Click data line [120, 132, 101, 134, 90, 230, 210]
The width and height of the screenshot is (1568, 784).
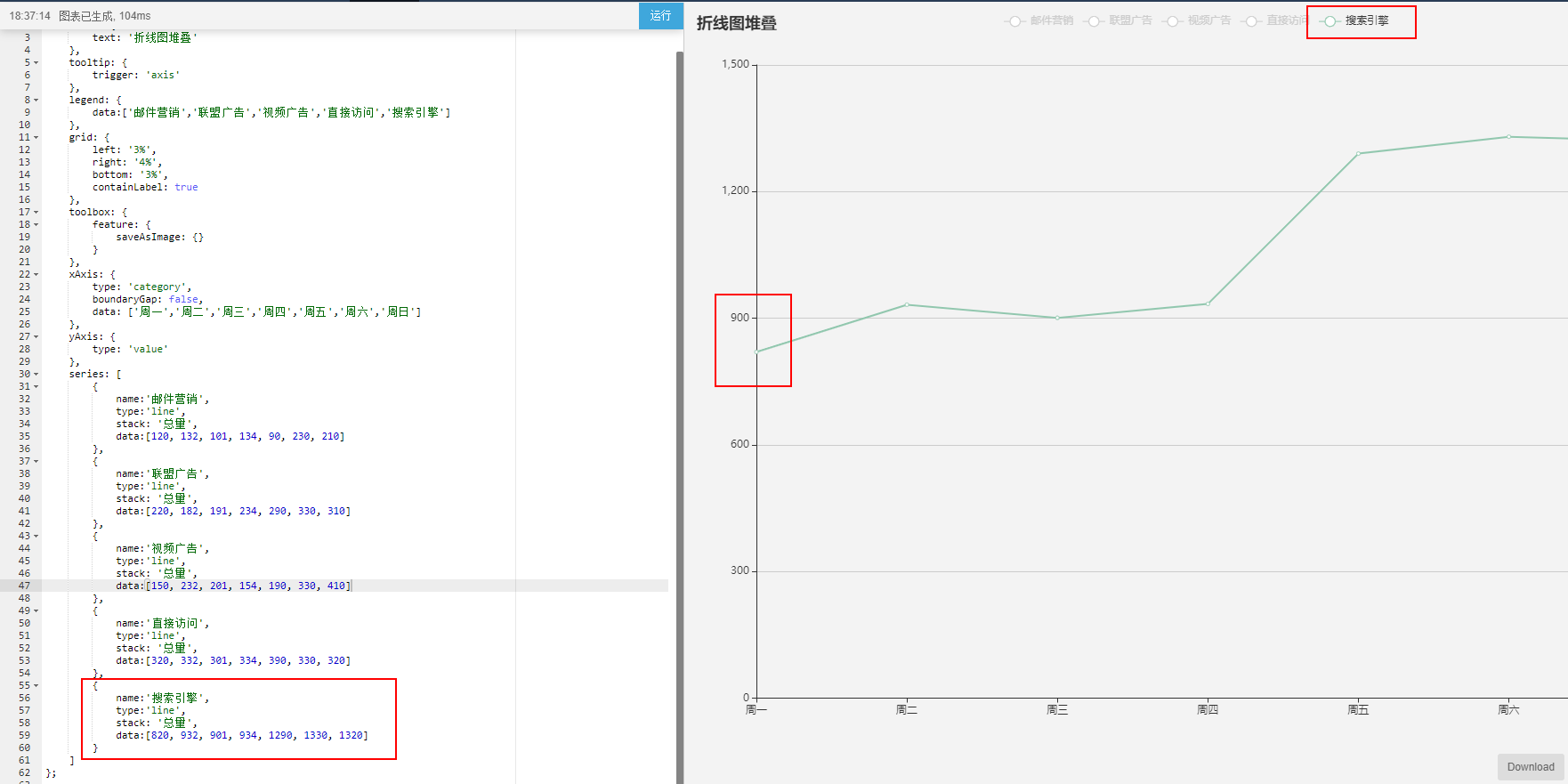230,436
